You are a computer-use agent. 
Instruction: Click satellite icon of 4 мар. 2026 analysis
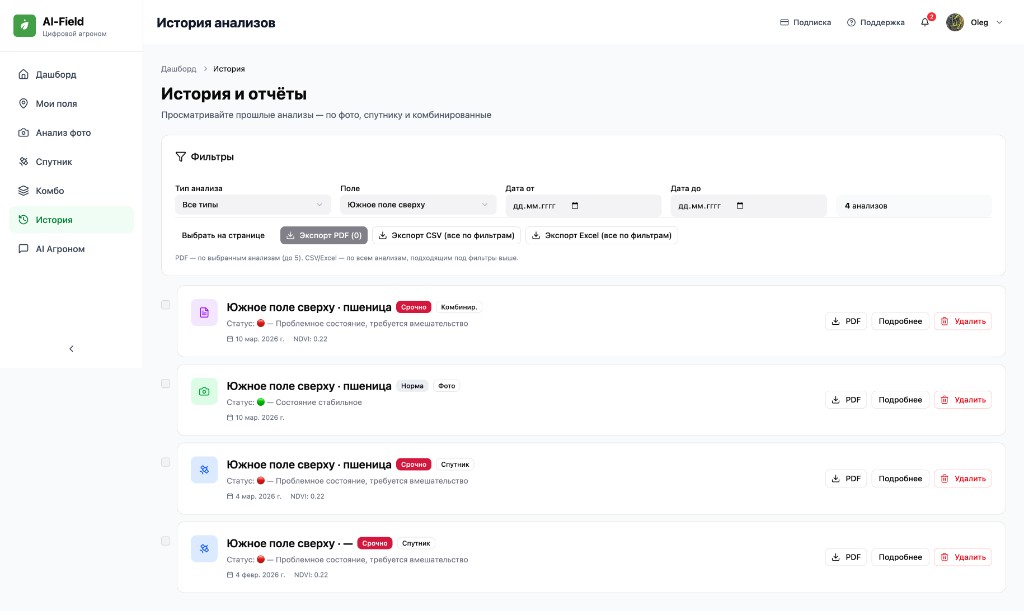pyautogui.click(x=204, y=470)
